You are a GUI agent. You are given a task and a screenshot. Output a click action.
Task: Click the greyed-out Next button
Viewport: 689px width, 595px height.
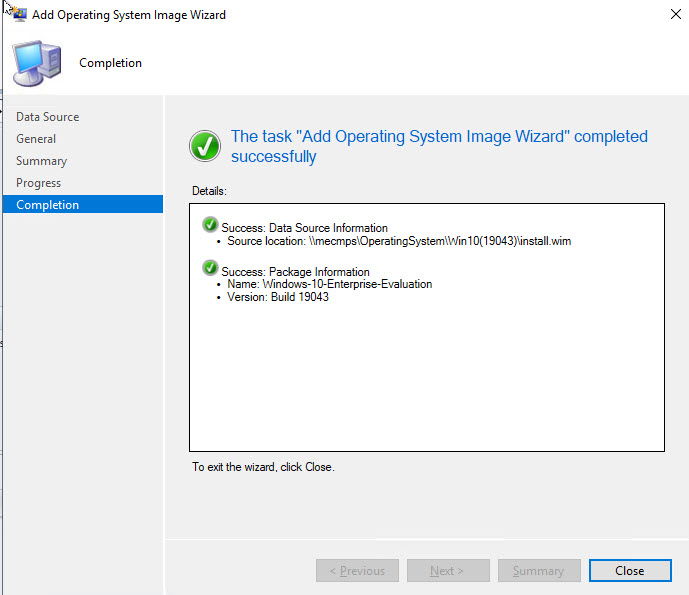pos(447,571)
